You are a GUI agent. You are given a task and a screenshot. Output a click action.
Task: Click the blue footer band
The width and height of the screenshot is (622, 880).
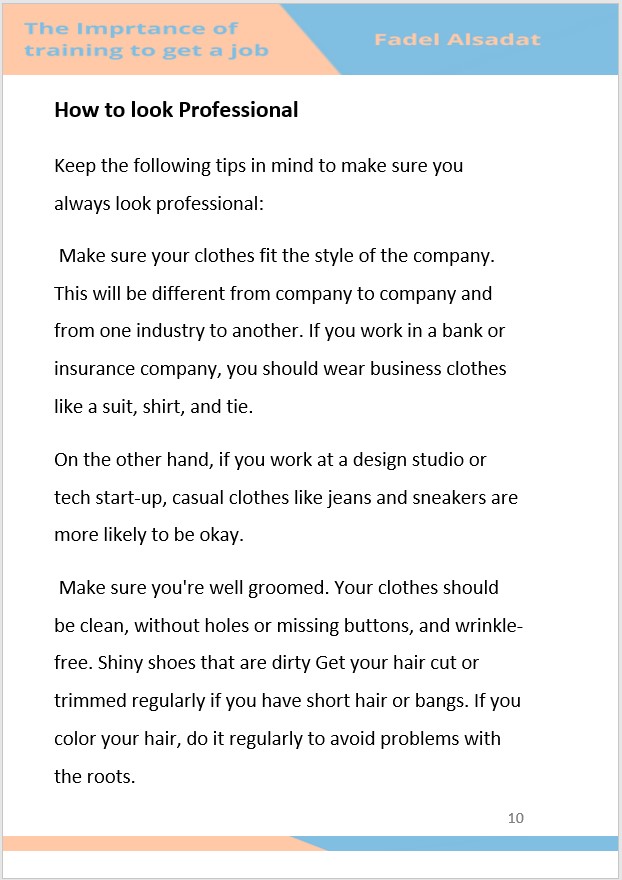480,843
